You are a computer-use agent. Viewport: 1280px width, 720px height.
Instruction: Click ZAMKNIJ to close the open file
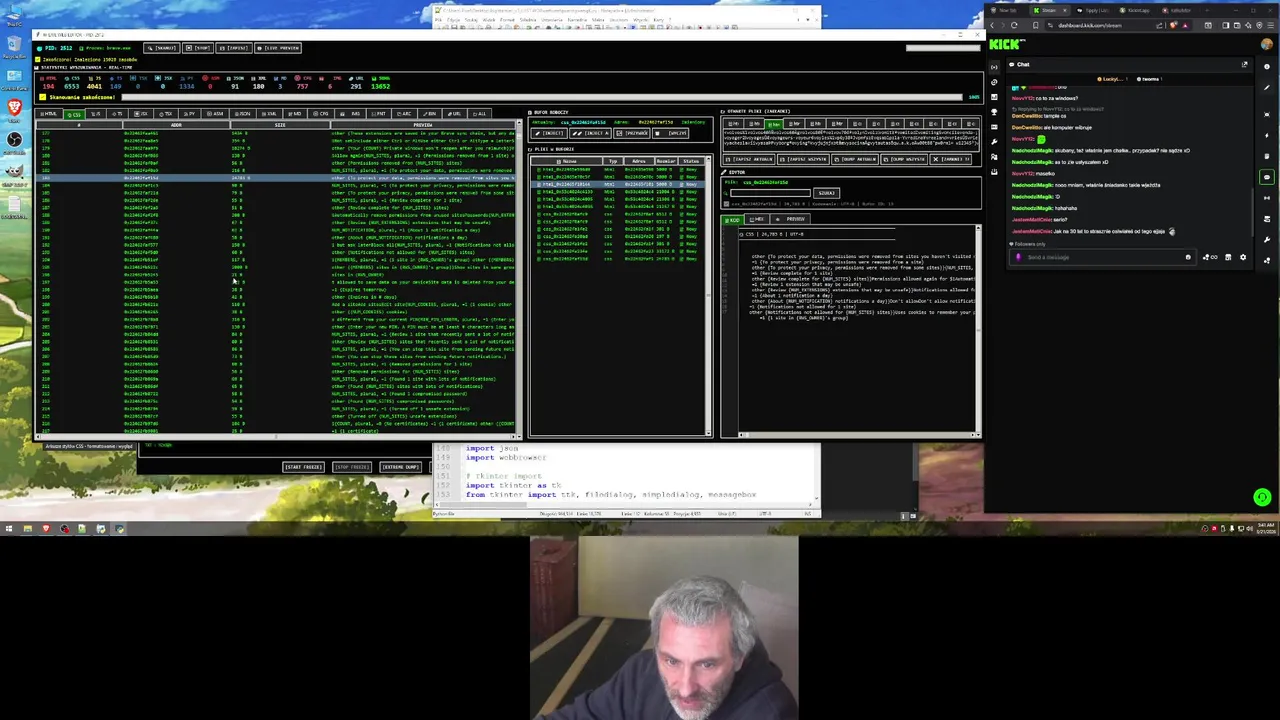click(x=950, y=159)
